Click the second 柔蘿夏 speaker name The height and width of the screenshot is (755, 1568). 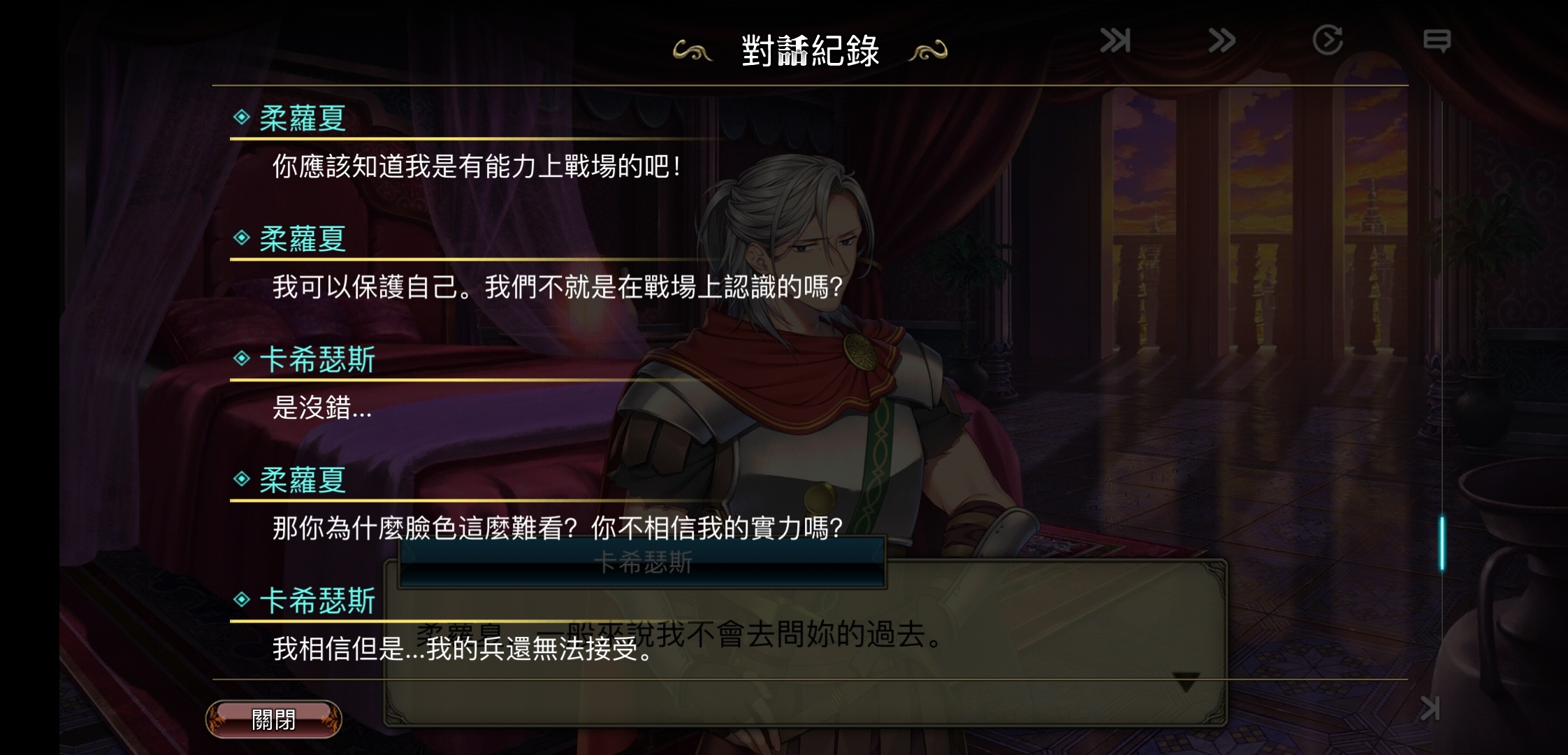pyautogui.click(x=303, y=239)
